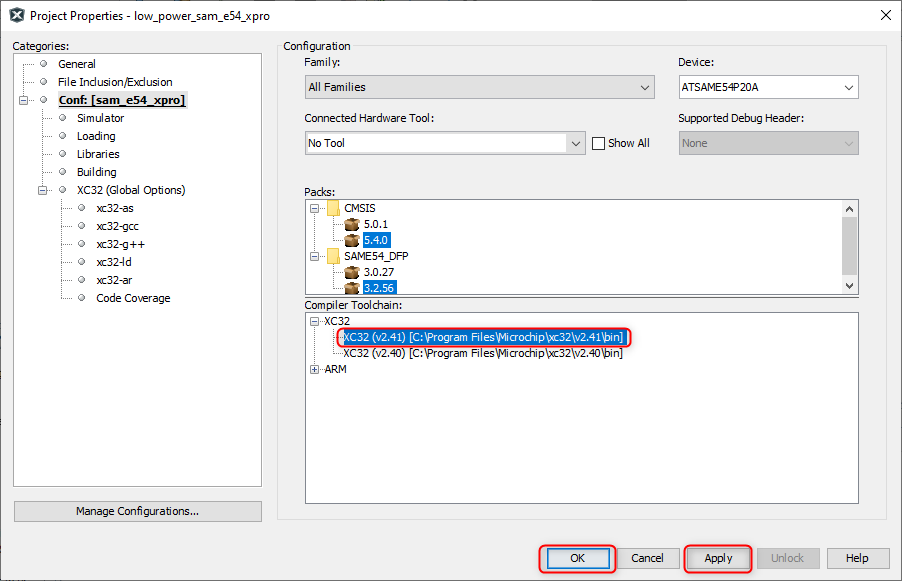Click the Manage Configurations button
This screenshot has width=902, height=581.
point(137,511)
